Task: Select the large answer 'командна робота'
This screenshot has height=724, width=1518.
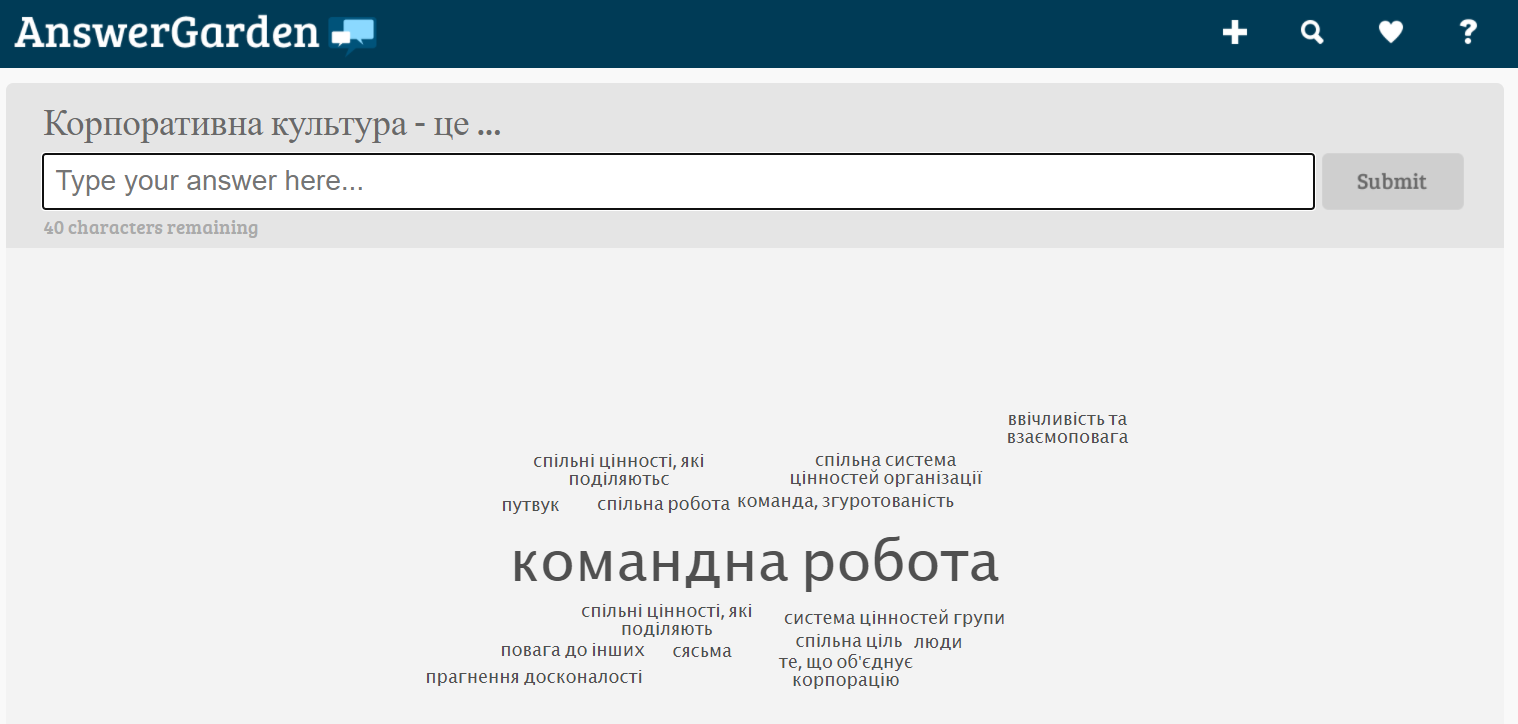Action: [x=754, y=563]
